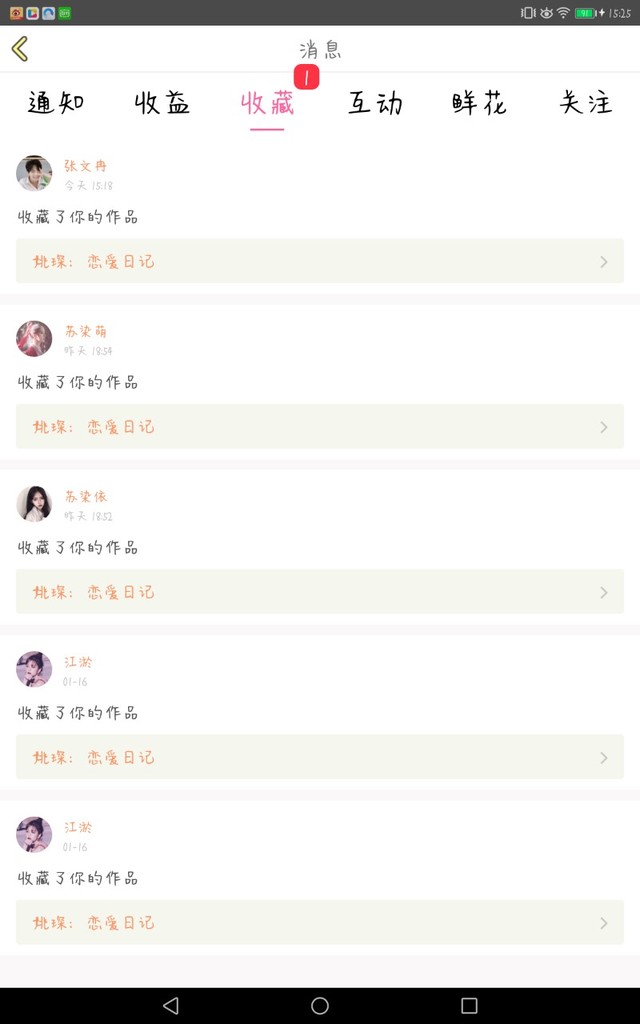Switch to 鲜花 tab
Screen dimensions: 640x1024
pos(479,102)
